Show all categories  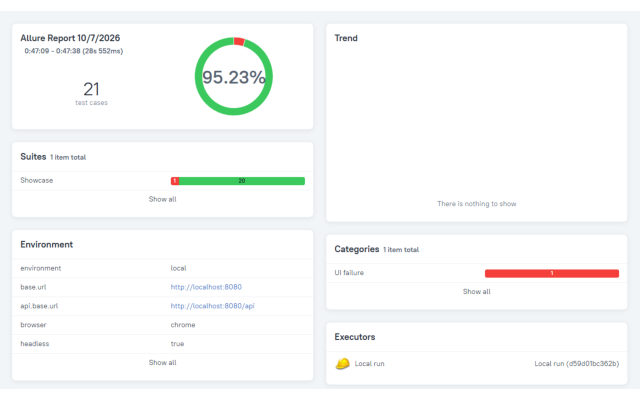(476, 291)
